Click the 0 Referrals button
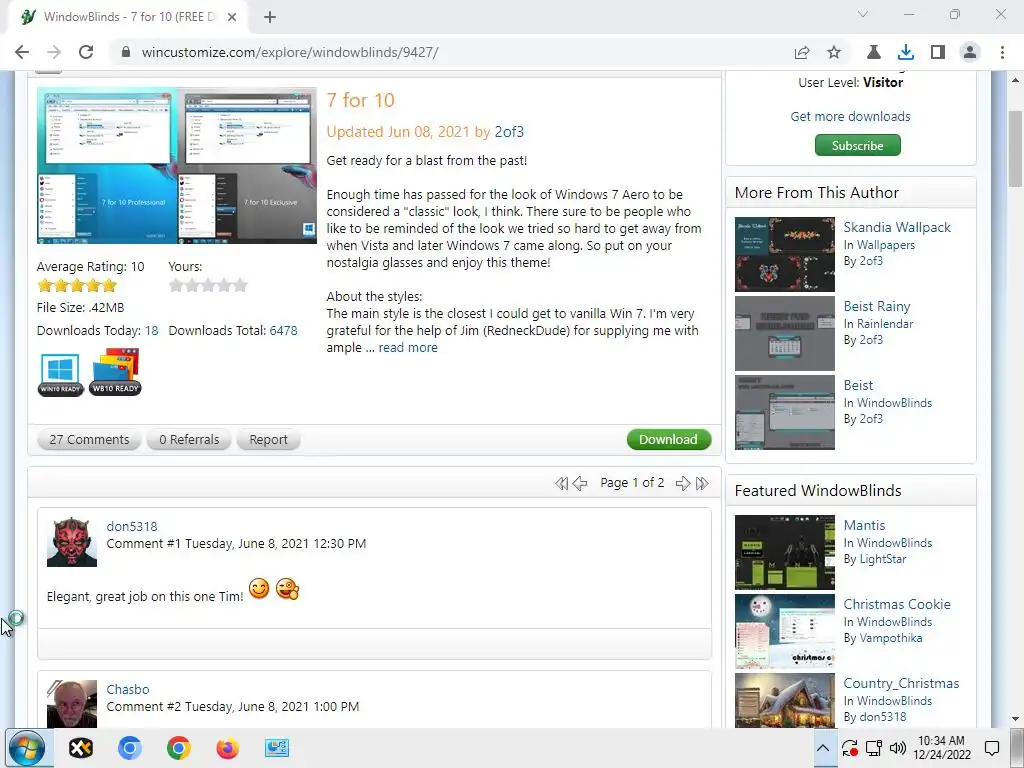 [189, 440]
